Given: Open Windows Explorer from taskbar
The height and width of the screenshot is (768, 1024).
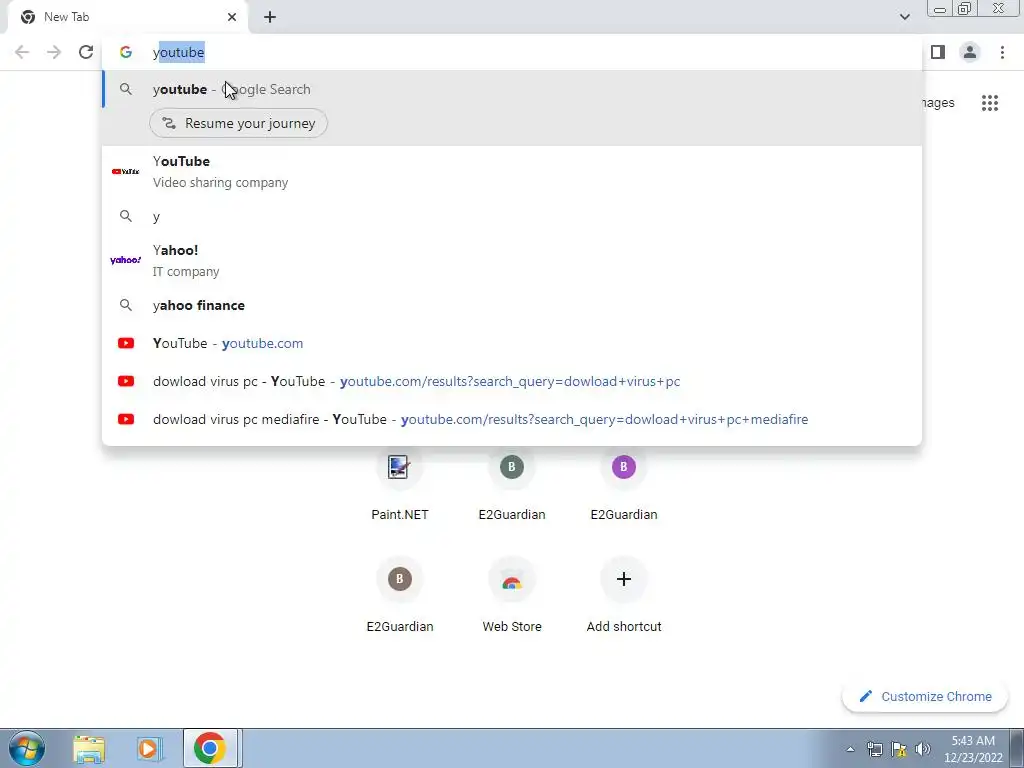Looking at the screenshot, I should (89, 748).
